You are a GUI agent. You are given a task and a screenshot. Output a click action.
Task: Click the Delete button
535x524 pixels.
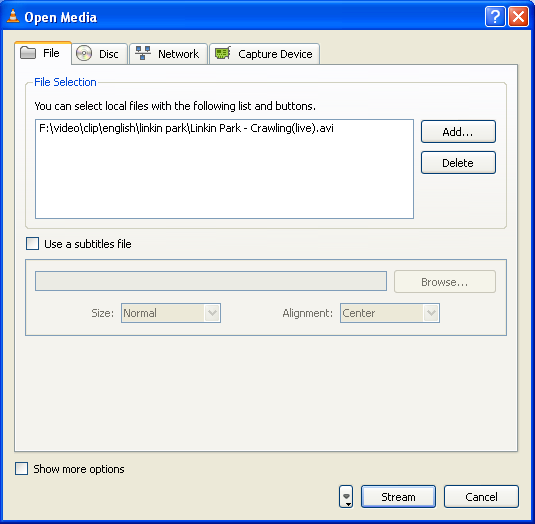(458, 163)
